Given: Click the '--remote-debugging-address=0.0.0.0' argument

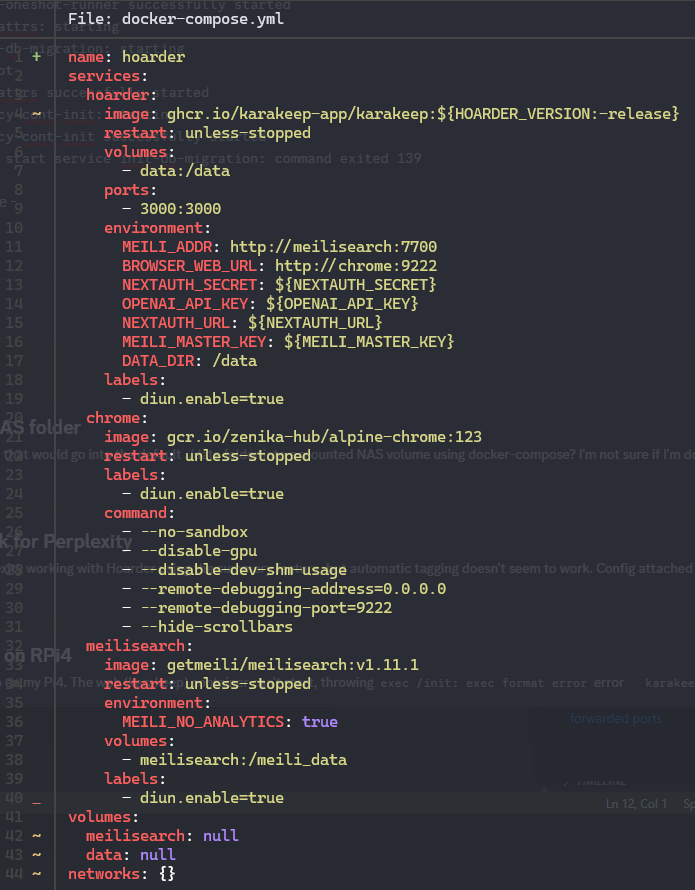Looking at the screenshot, I should 293,589.
